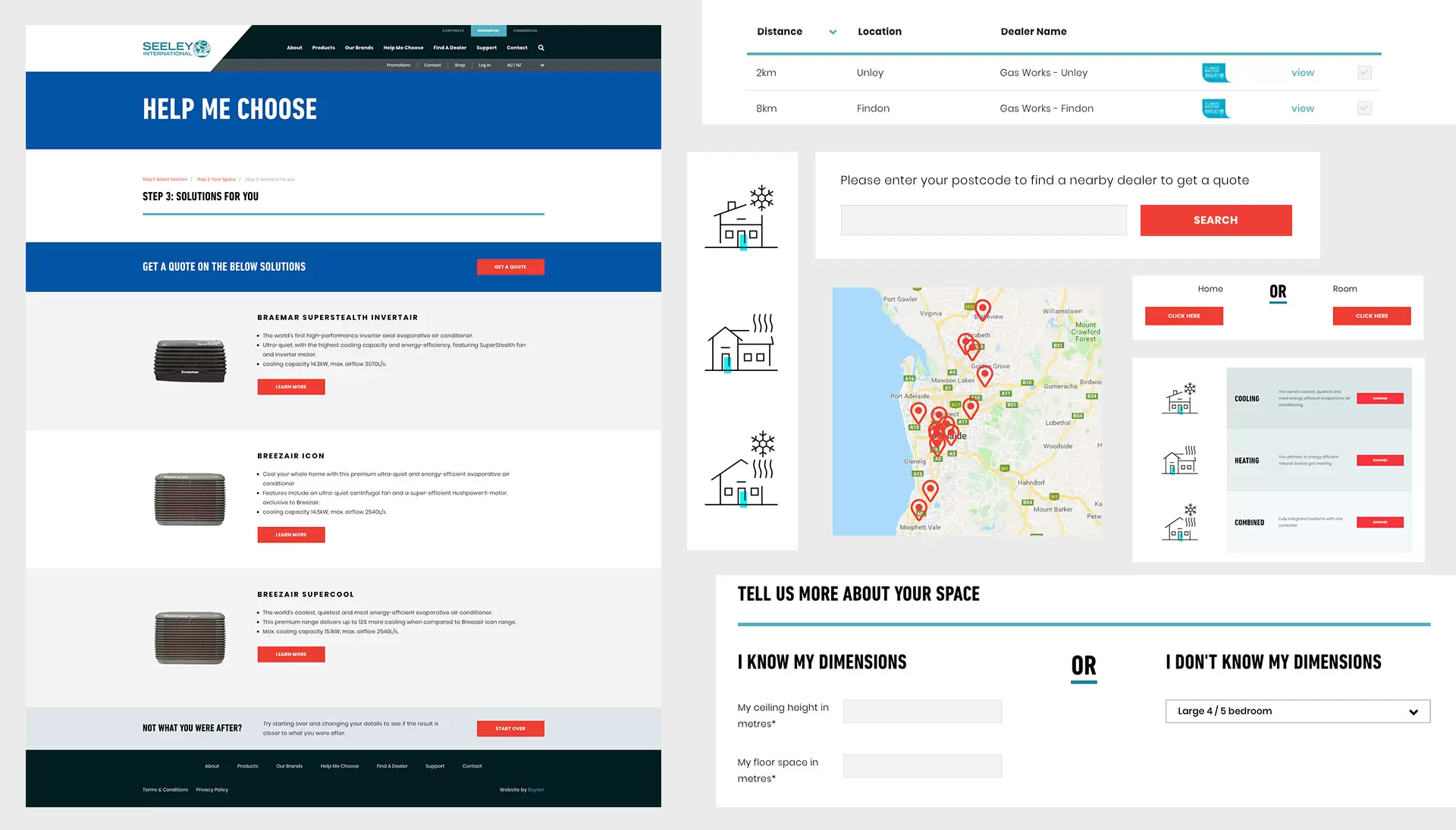Screen dimensions: 1456x830
Task: Open the Support header menu
Action: 487,48
